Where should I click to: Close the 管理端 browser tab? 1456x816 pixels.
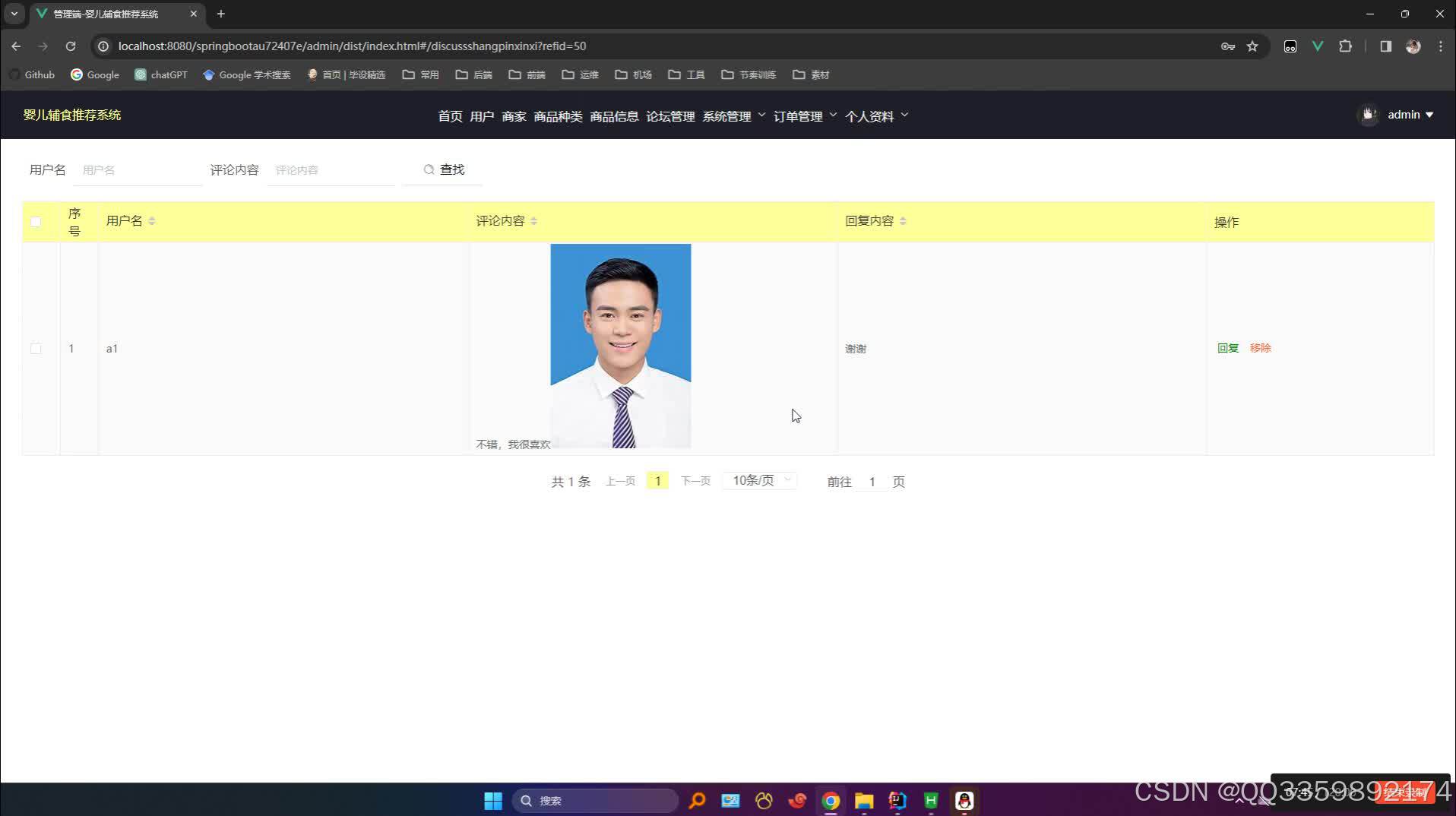pos(193,14)
